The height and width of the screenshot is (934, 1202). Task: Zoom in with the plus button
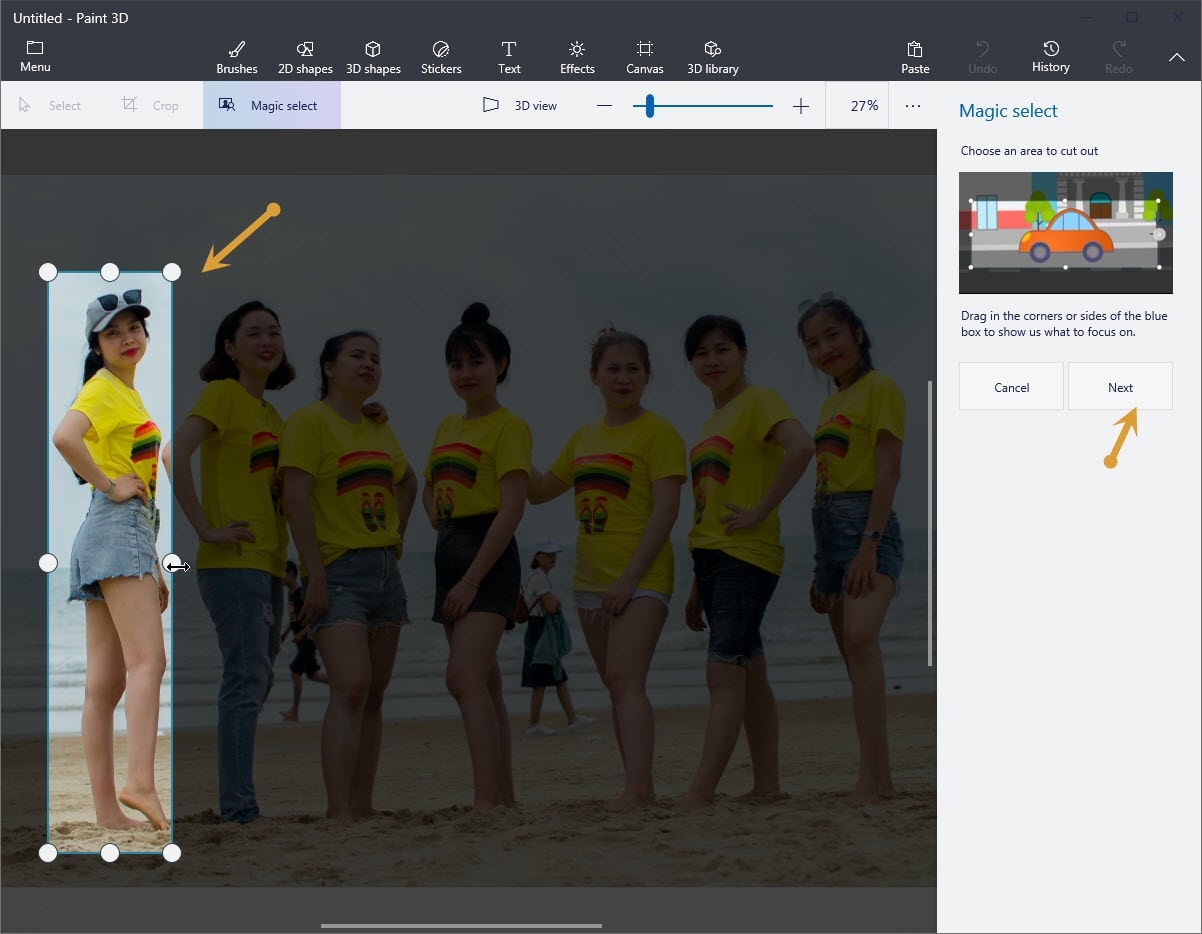(801, 105)
